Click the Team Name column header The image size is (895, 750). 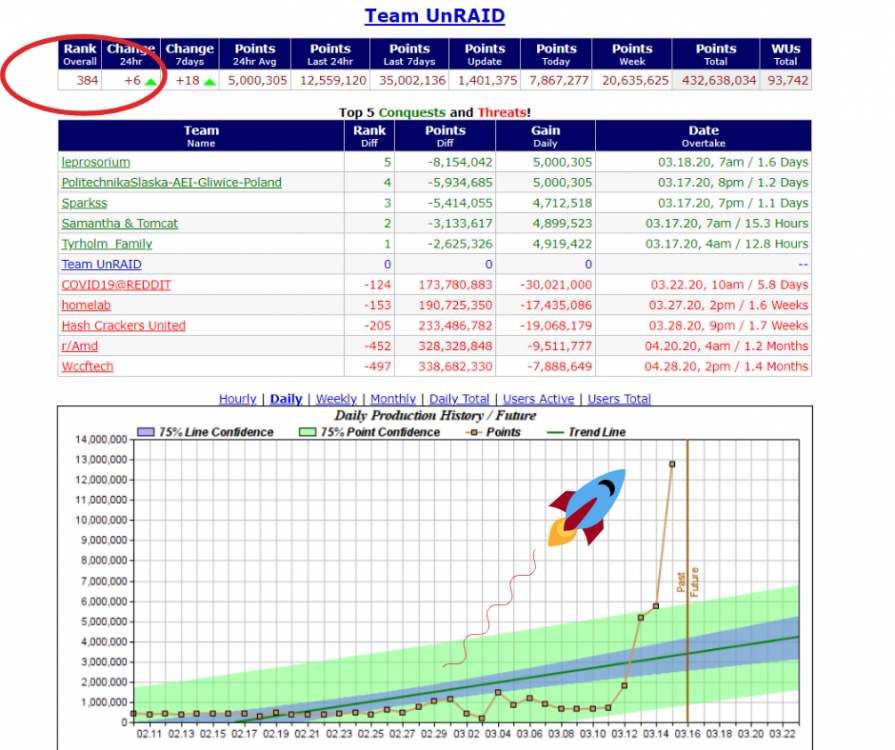click(x=201, y=136)
